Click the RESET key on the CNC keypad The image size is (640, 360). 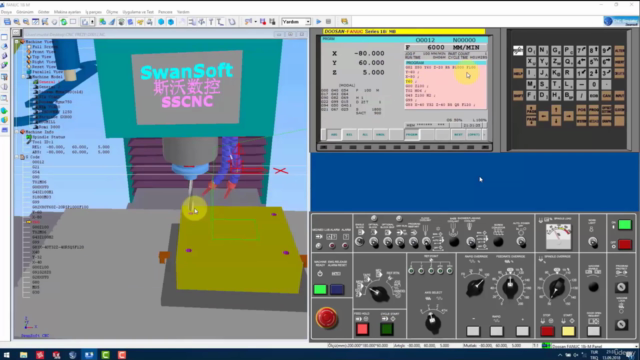tap(518, 51)
